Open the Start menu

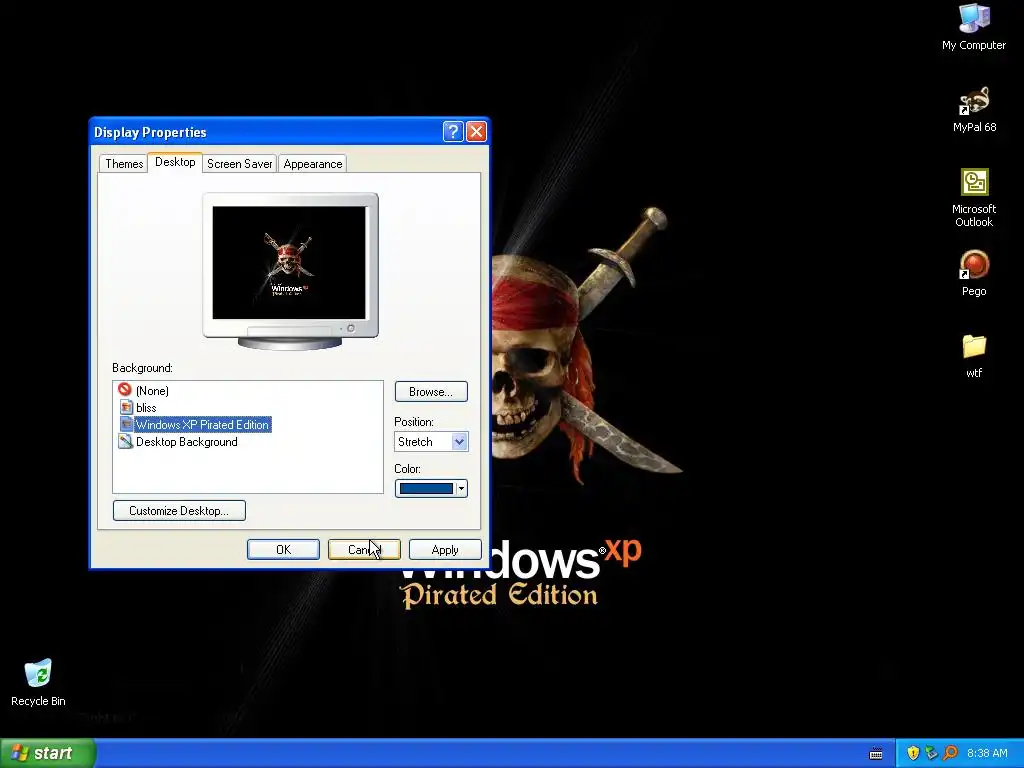click(x=48, y=753)
